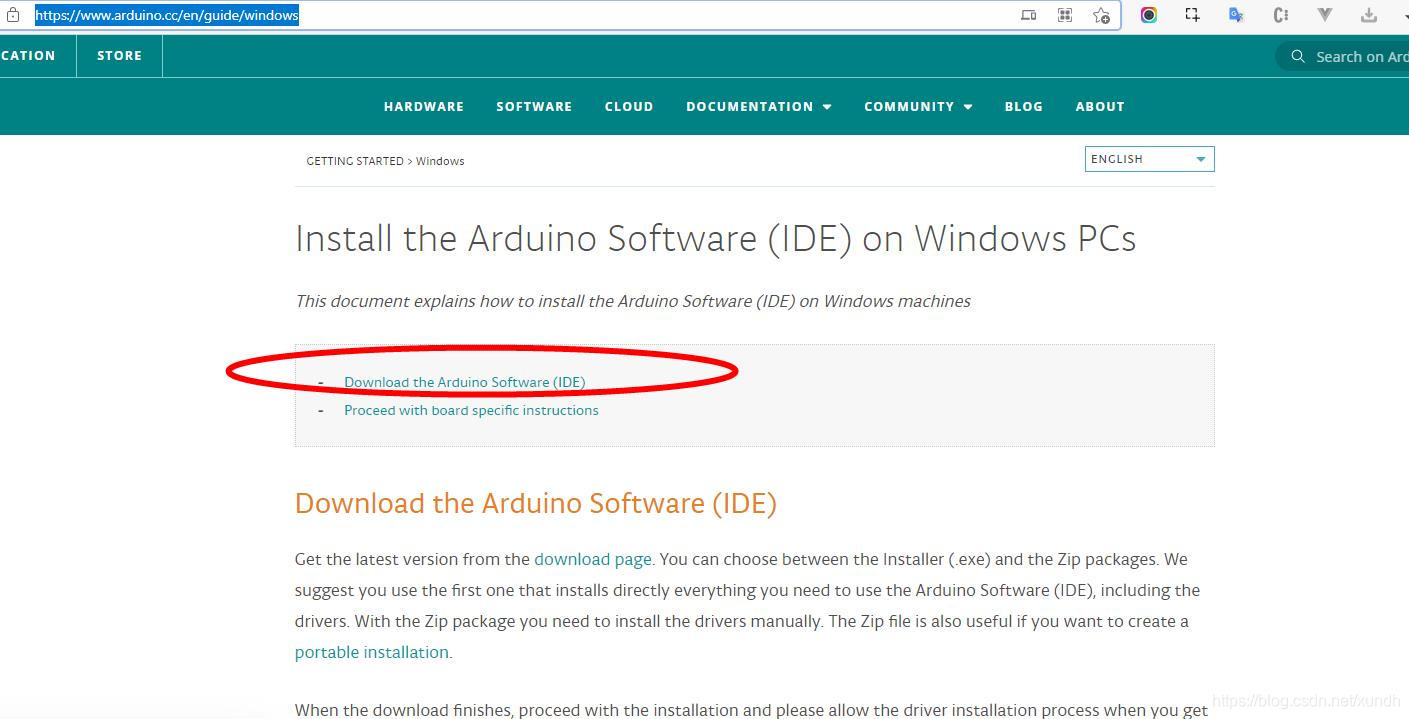1409x719 pixels.
Task: Follow the 'Download the Arduino Software (IDE)' link
Action: [465, 382]
